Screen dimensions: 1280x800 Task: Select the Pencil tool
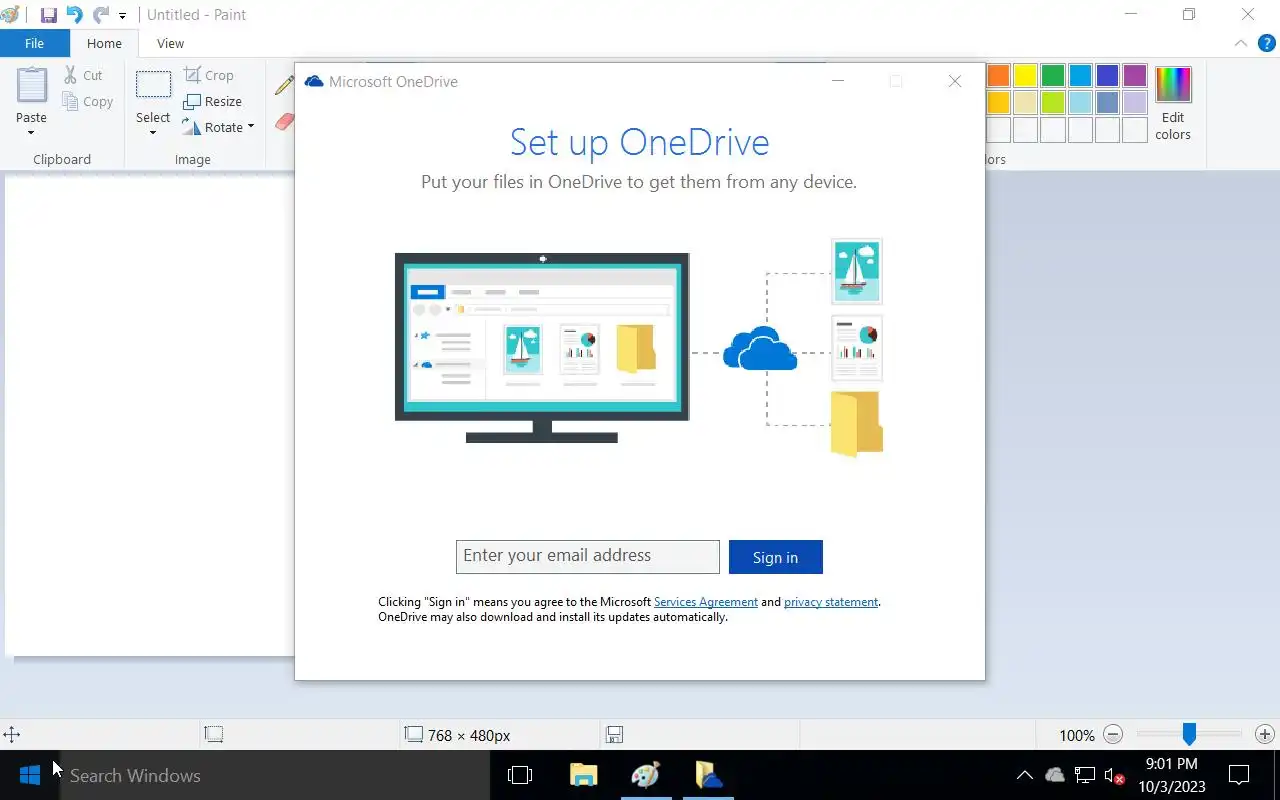pos(284,86)
